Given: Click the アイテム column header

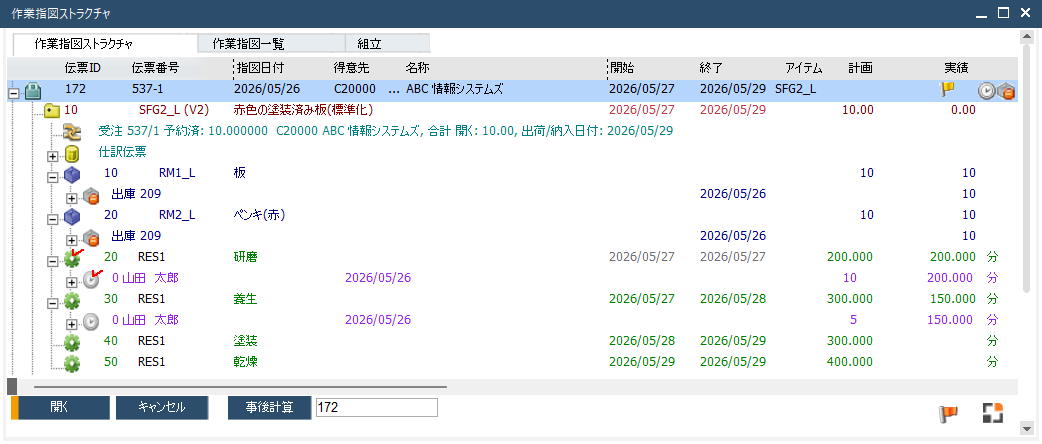Looking at the screenshot, I should pyautogui.click(x=803, y=68).
